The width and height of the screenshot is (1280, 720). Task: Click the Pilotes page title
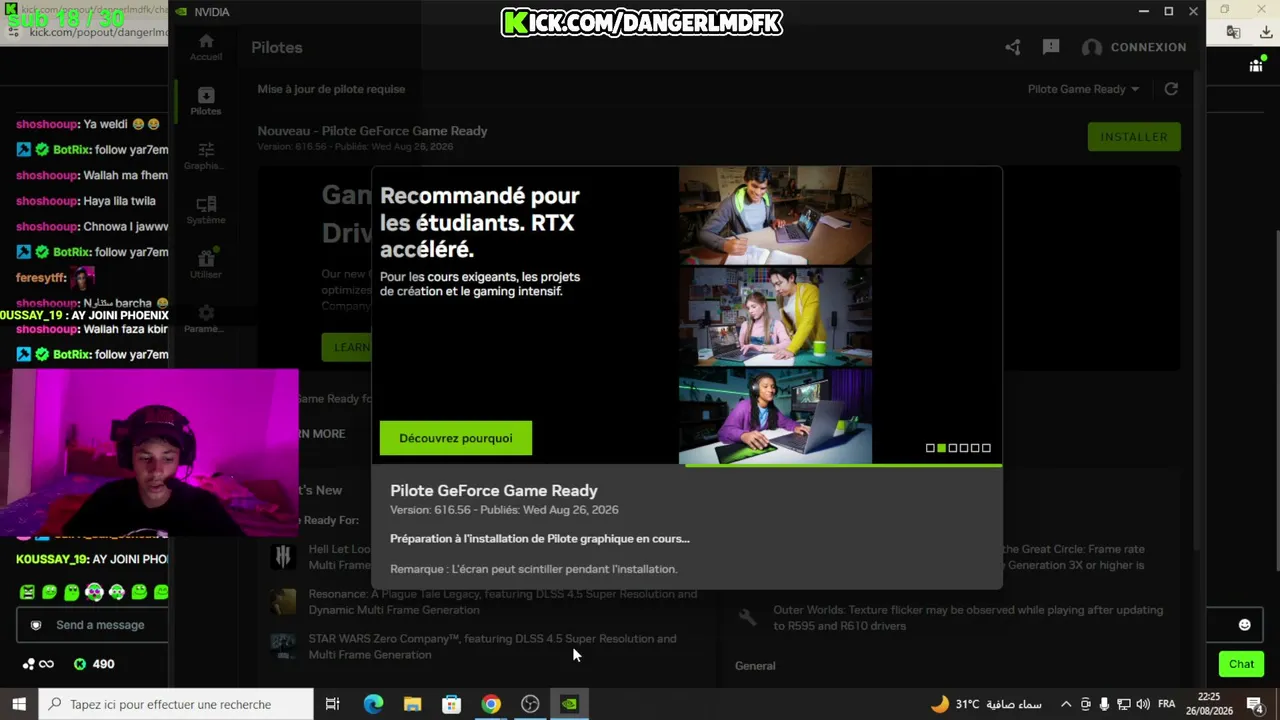point(277,47)
